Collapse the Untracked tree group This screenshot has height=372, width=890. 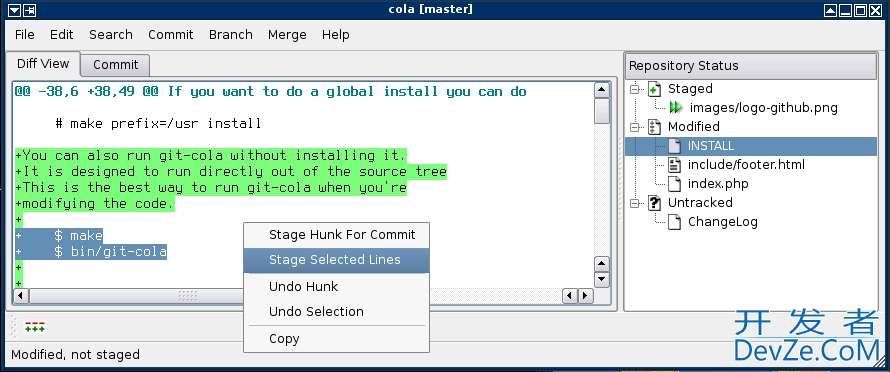pyautogui.click(x=635, y=203)
